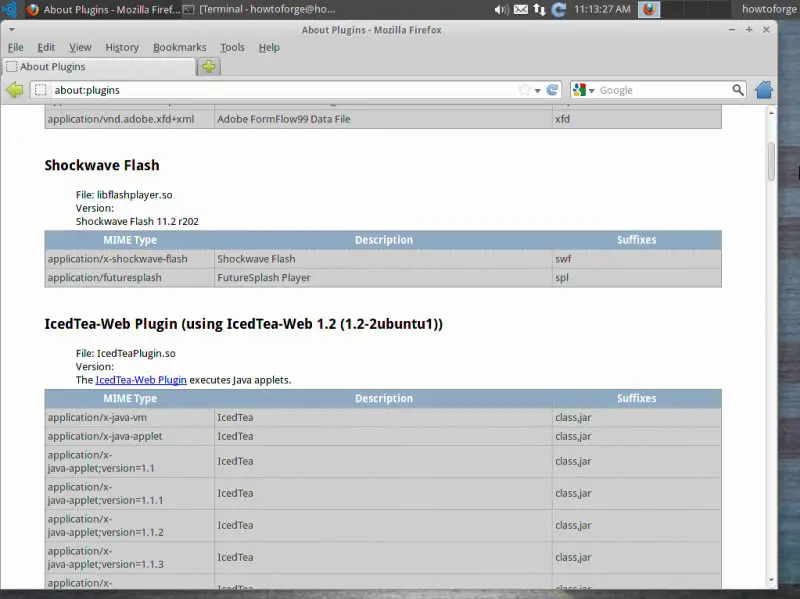
Task: Open the Xfce applications menu icon
Action: pyautogui.click(x=9, y=9)
